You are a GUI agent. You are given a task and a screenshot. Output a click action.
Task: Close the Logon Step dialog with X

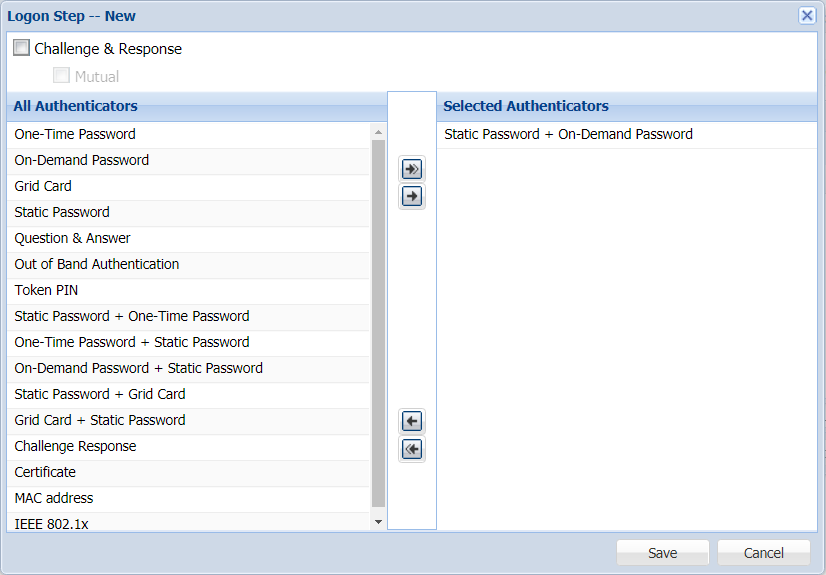pyautogui.click(x=807, y=15)
